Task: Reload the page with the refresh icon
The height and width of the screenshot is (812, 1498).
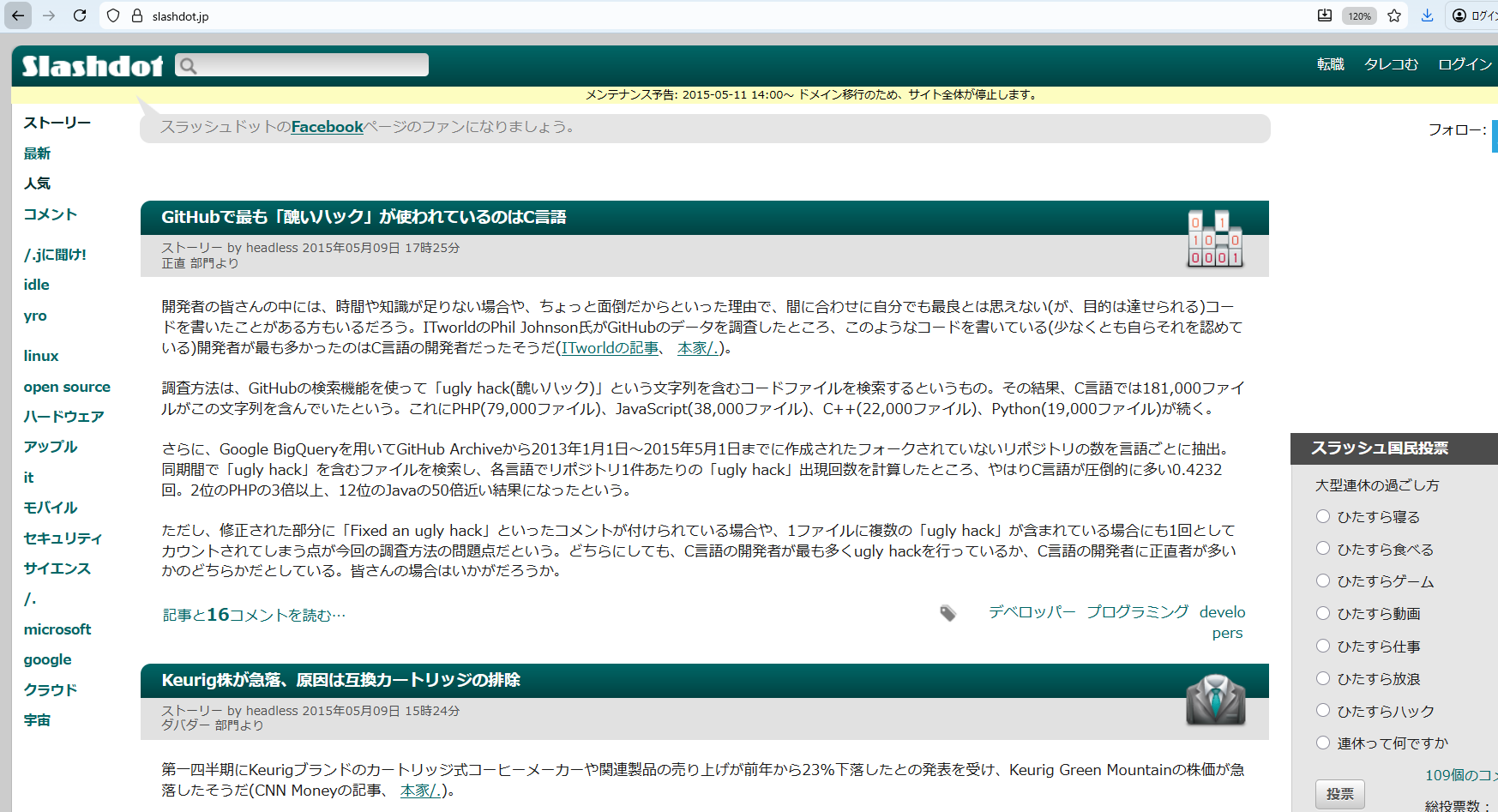Action: pos(80,15)
